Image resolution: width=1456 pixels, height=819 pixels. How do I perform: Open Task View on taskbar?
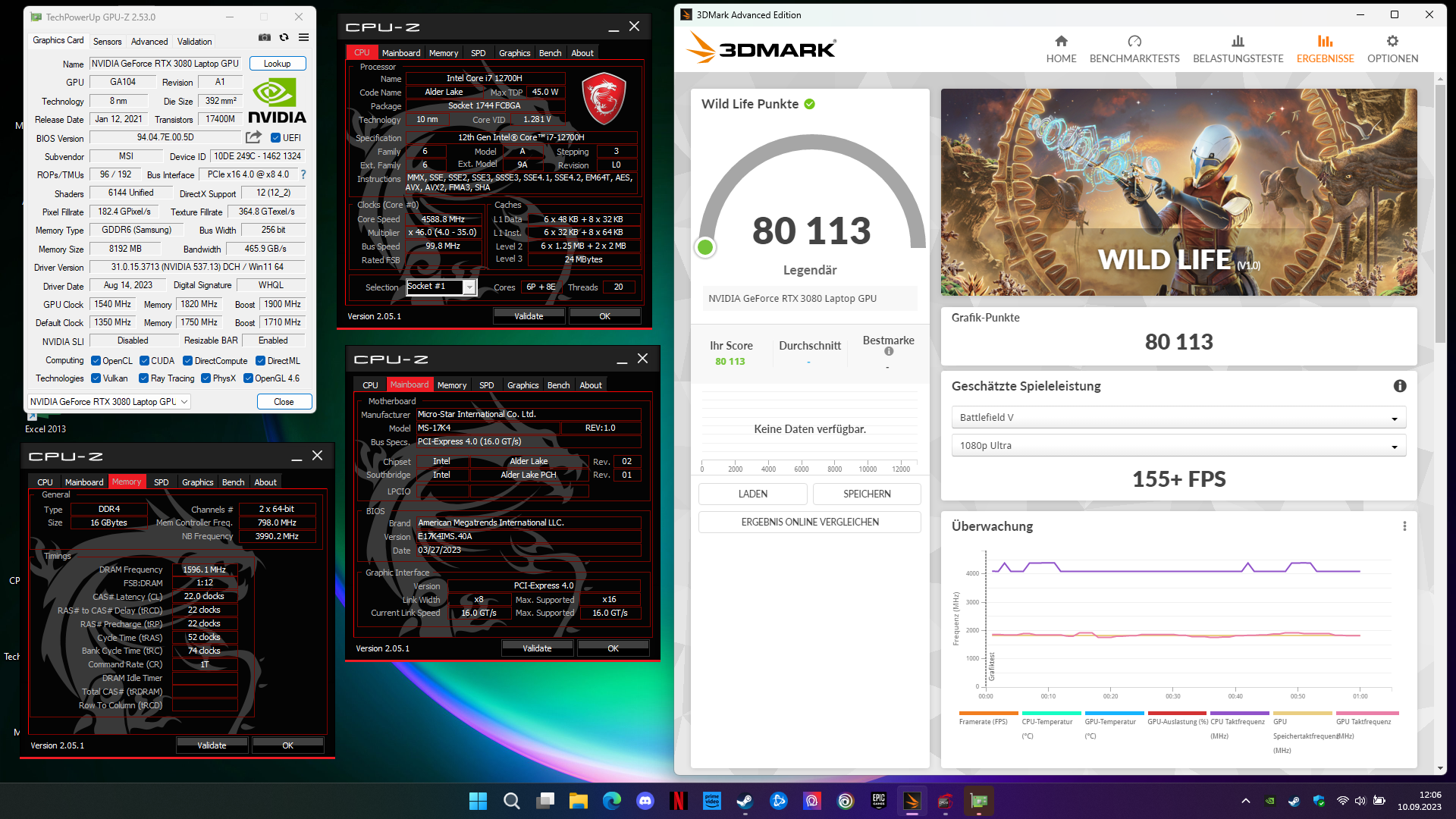[545, 801]
